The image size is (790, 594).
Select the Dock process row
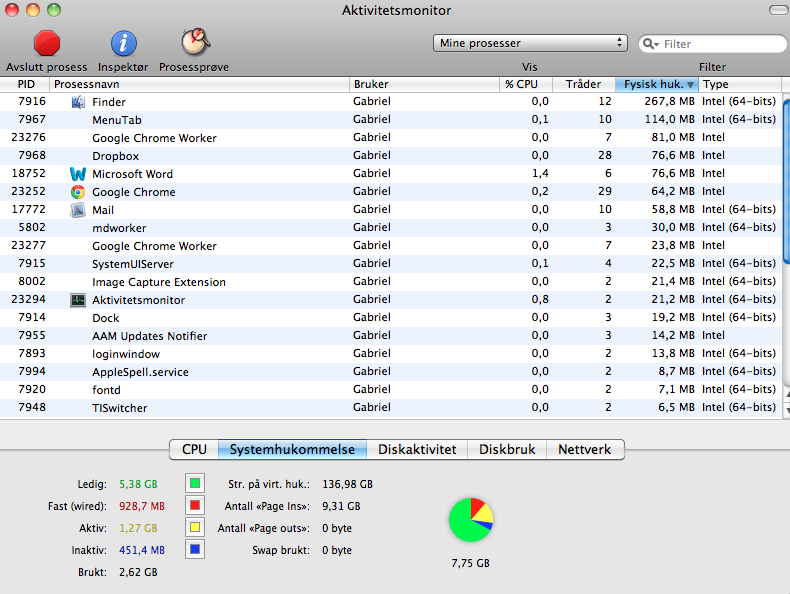click(390, 318)
